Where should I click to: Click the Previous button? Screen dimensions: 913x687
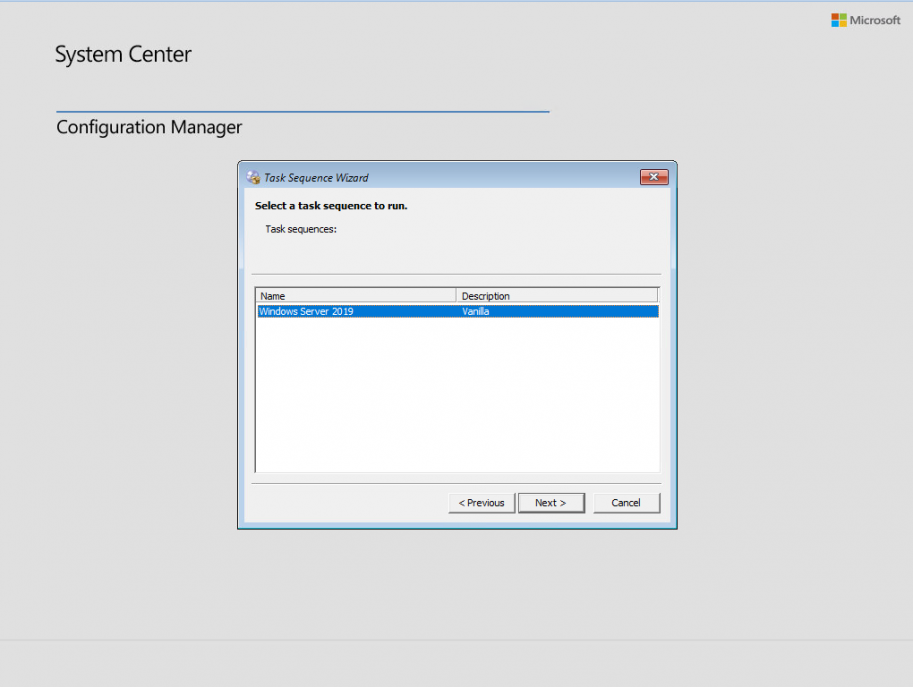481,502
